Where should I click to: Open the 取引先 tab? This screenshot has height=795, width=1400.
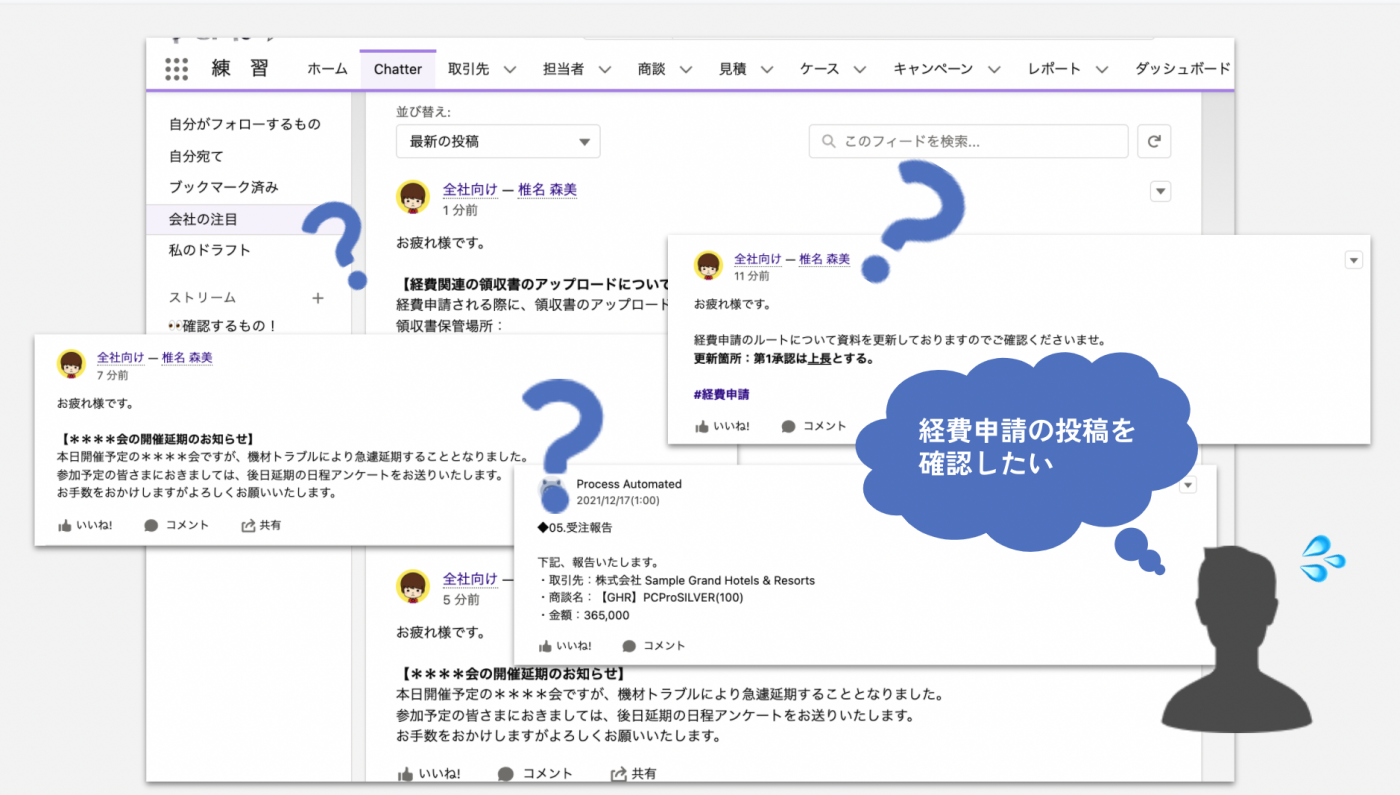pos(468,69)
